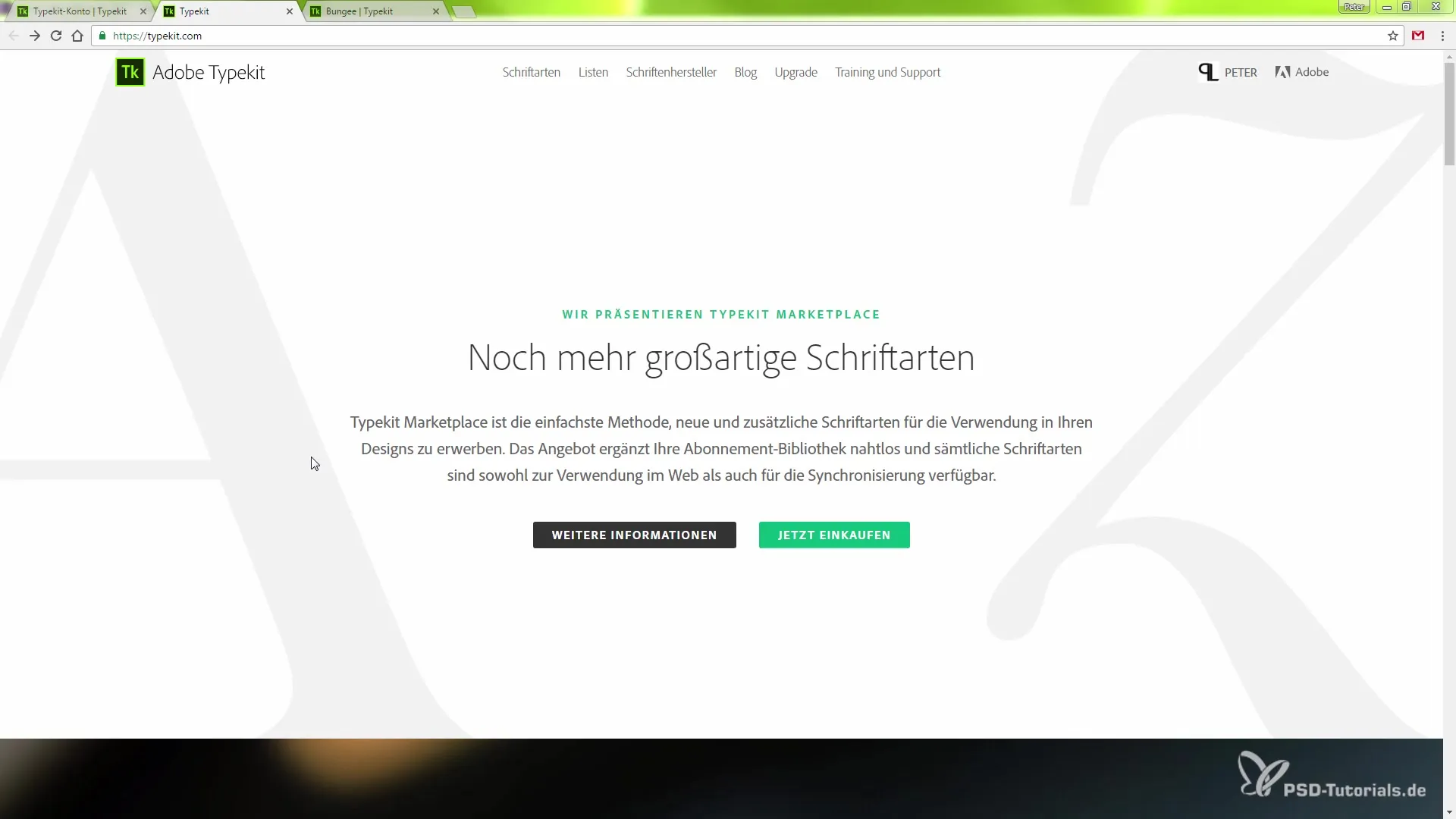Open a new browser tab

(x=464, y=11)
